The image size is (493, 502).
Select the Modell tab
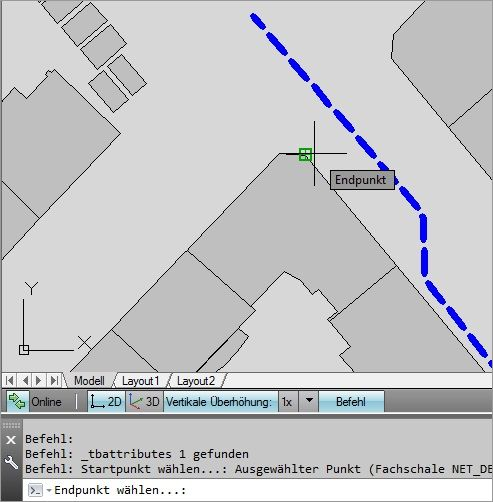pos(89,381)
